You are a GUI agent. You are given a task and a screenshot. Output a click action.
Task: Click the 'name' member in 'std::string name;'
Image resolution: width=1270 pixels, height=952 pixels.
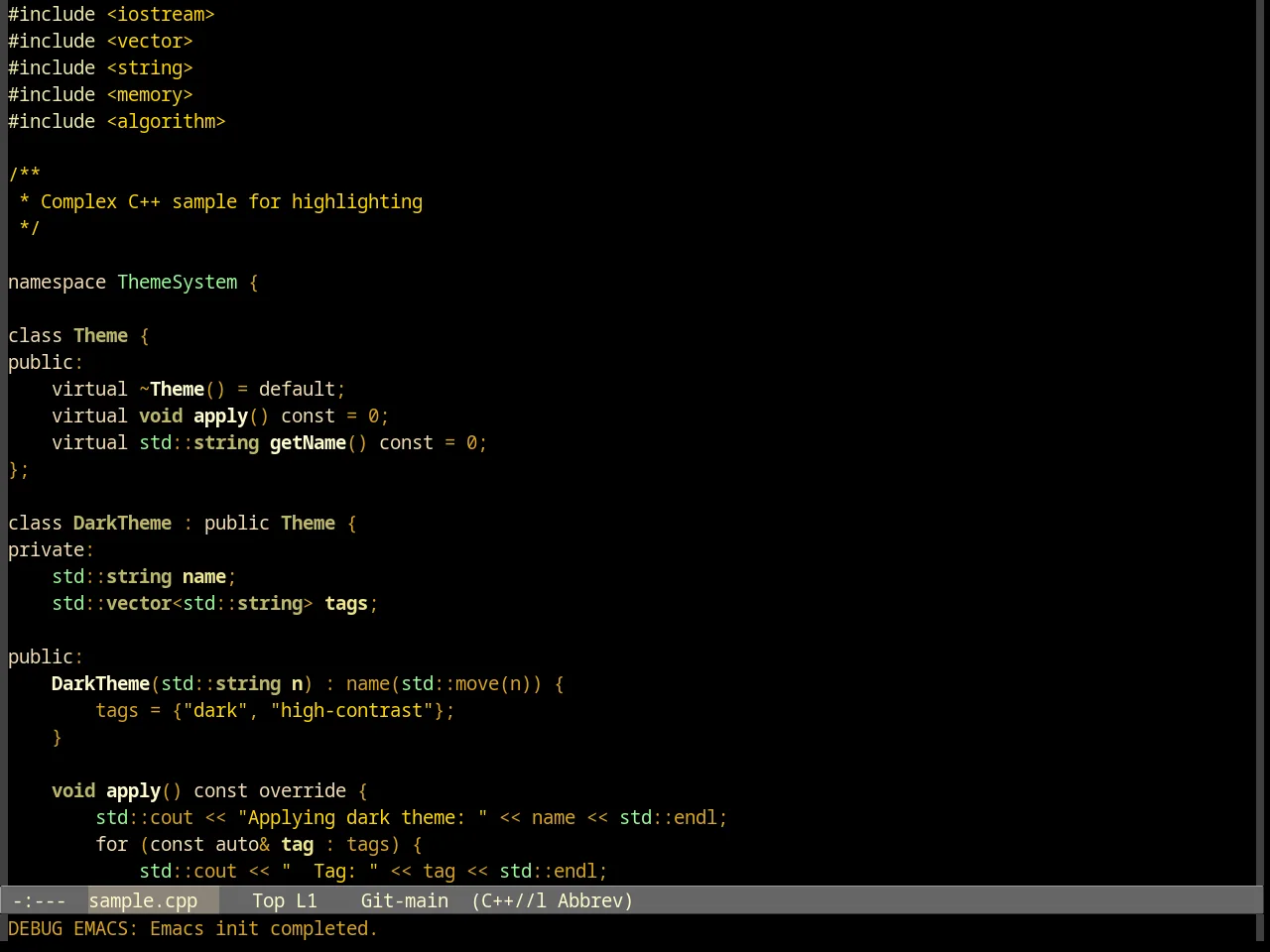204,576
